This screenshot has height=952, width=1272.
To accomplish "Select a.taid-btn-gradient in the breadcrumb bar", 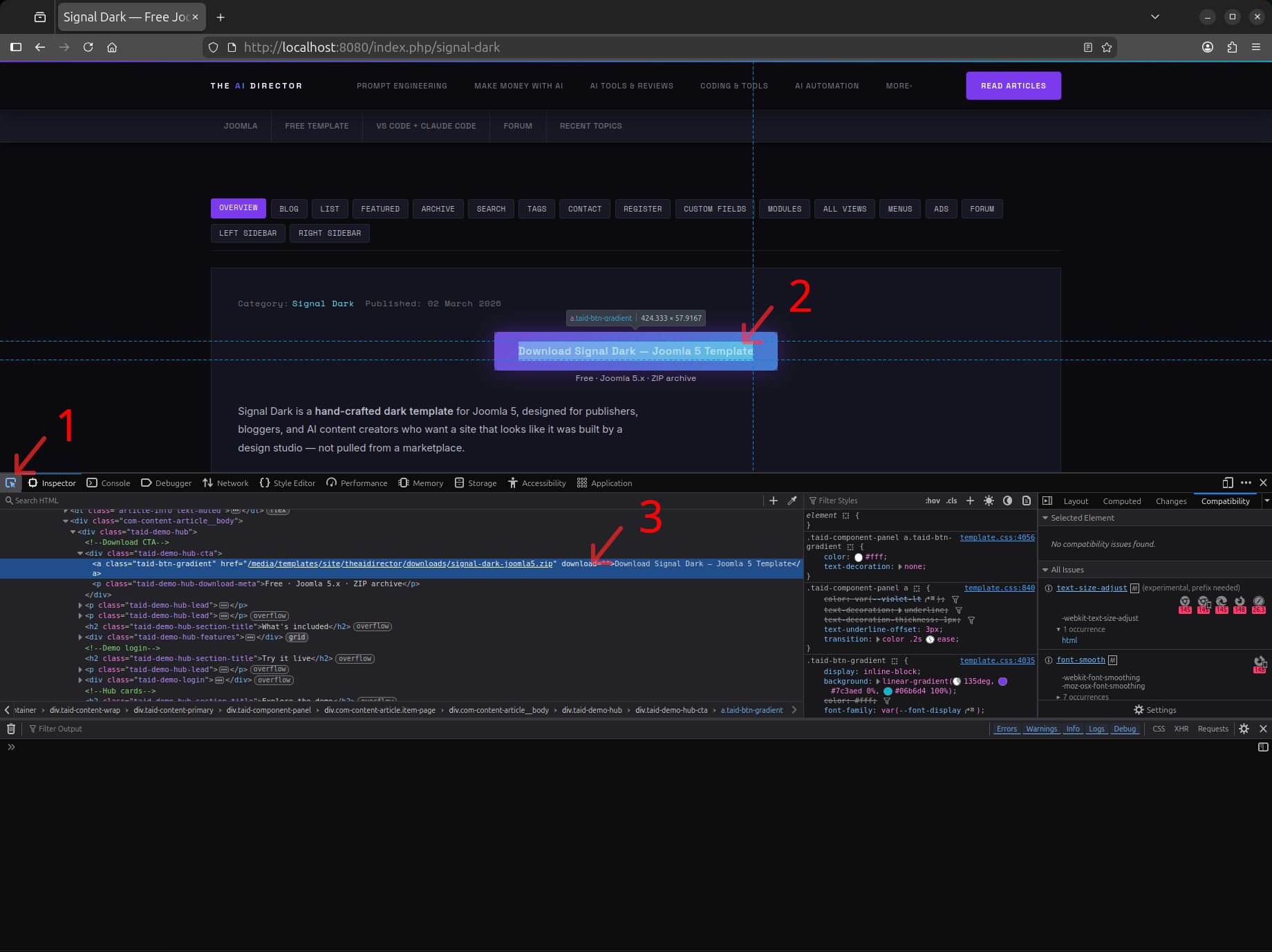I will pyautogui.click(x=751, y=710).
